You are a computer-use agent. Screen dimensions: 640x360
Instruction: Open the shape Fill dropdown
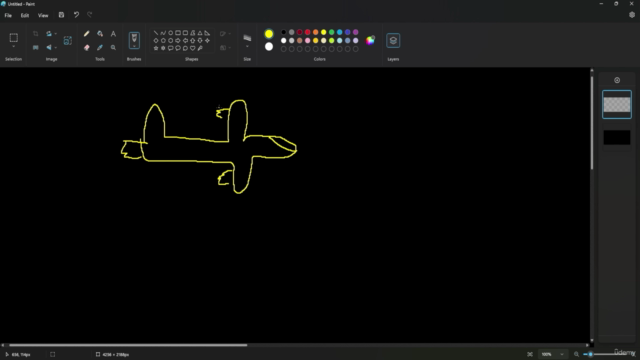[x=225, y=48]
